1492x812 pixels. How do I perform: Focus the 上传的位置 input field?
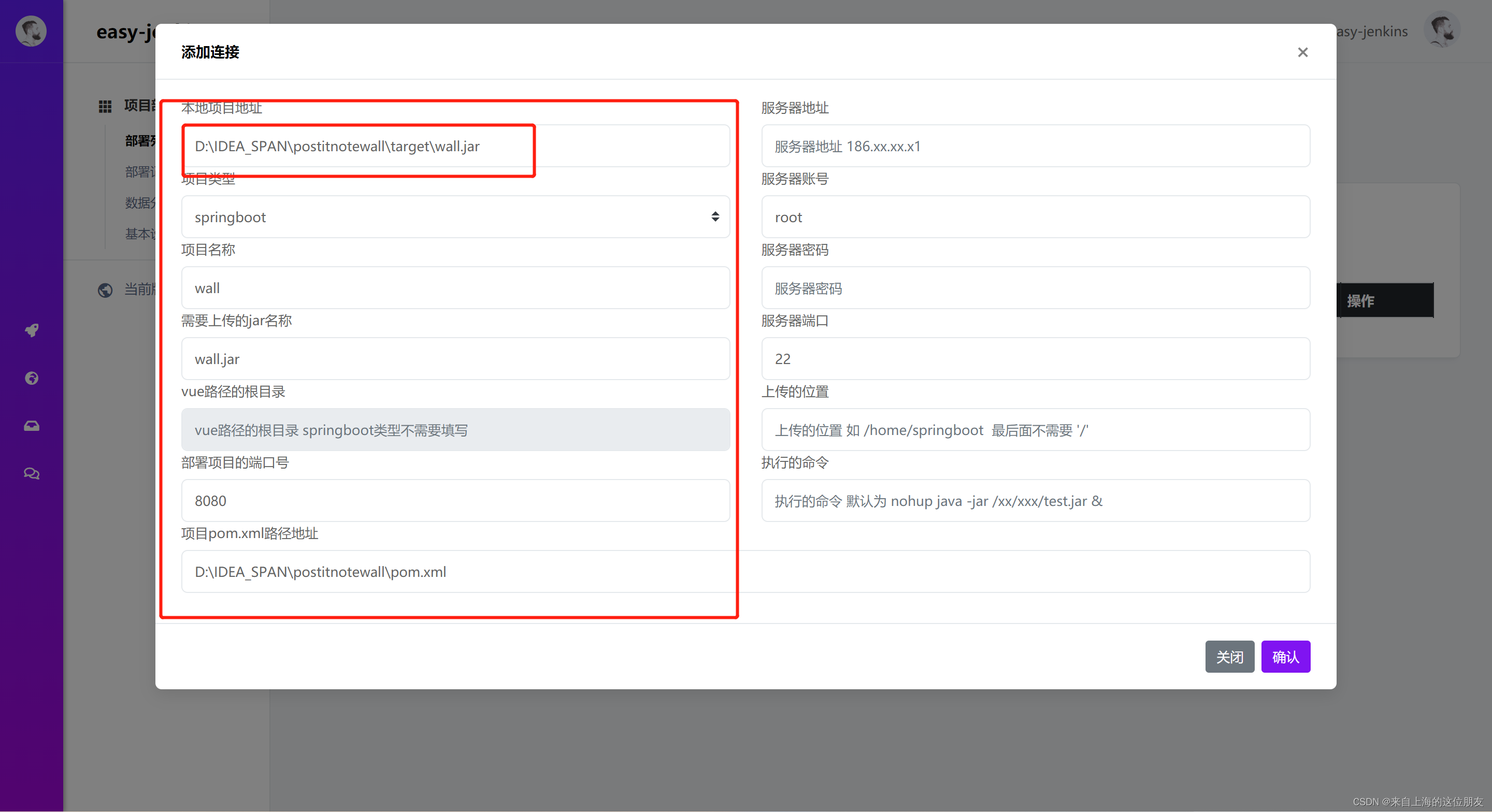[1036, 430]
